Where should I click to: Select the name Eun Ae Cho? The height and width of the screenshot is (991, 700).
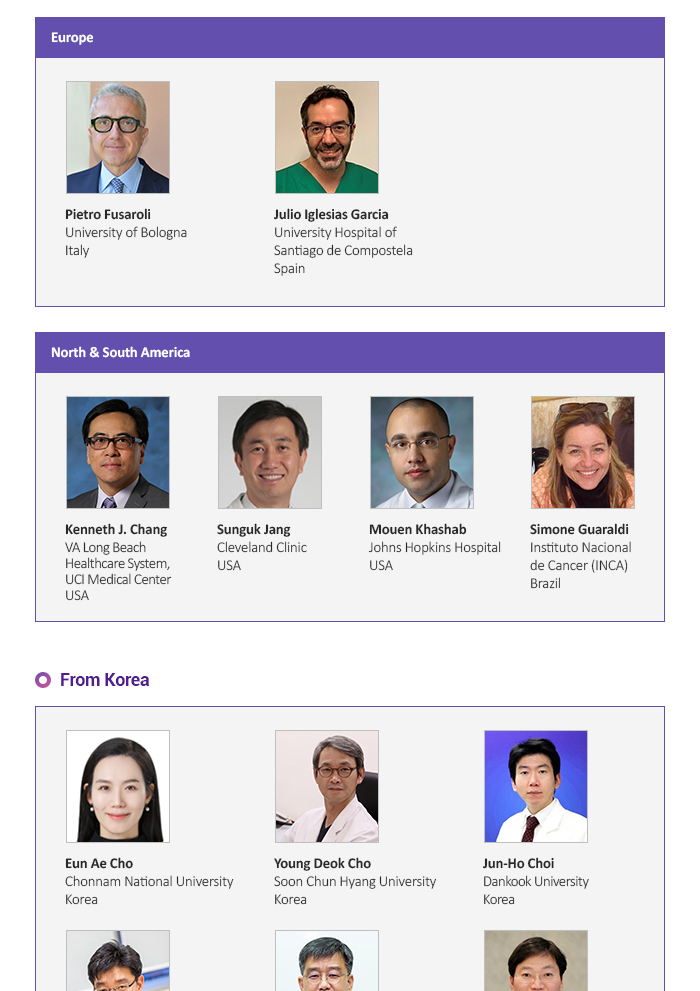point(99,863)
